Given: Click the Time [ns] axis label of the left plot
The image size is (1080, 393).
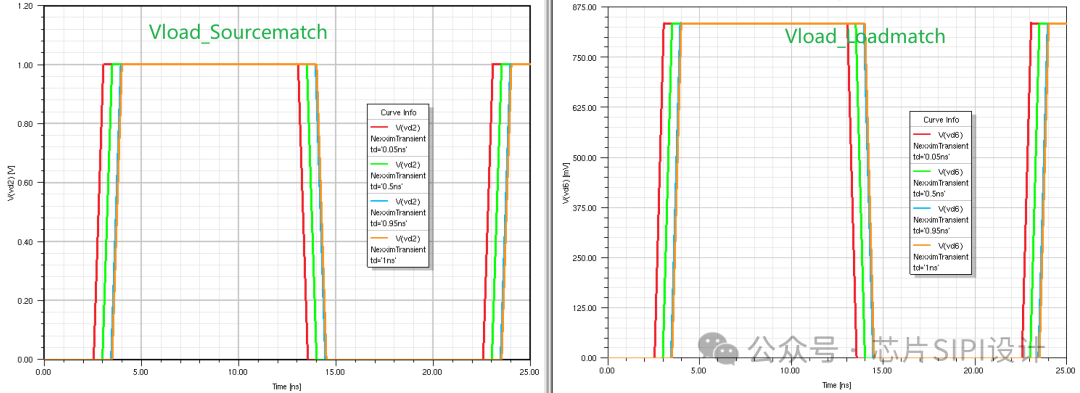Looking at the screenshot, I should tap(287, 387).
